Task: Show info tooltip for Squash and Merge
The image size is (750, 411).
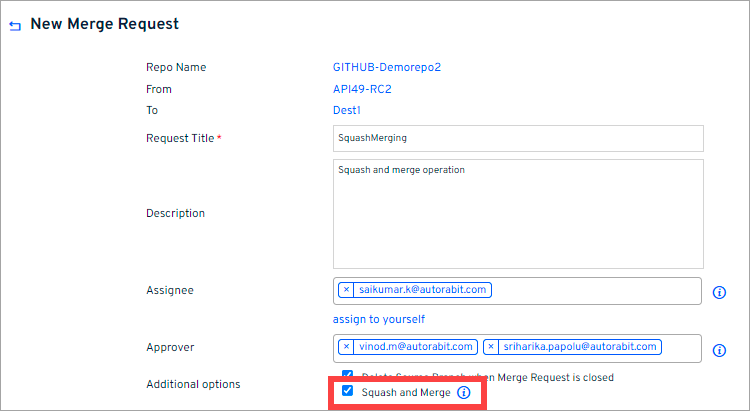Action: tap(463, 393)
